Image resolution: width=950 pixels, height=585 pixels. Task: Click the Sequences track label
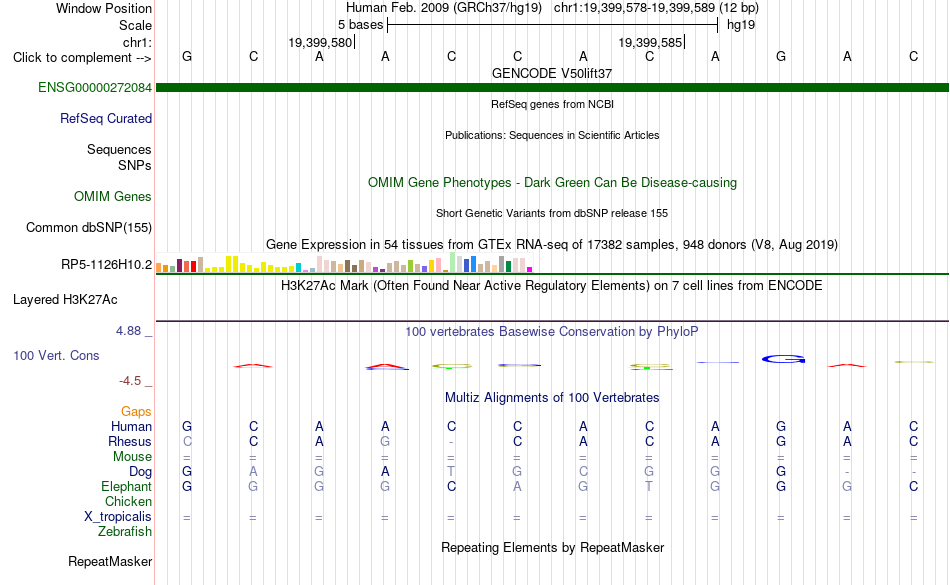pyautogui.click(x=119, y=149)
